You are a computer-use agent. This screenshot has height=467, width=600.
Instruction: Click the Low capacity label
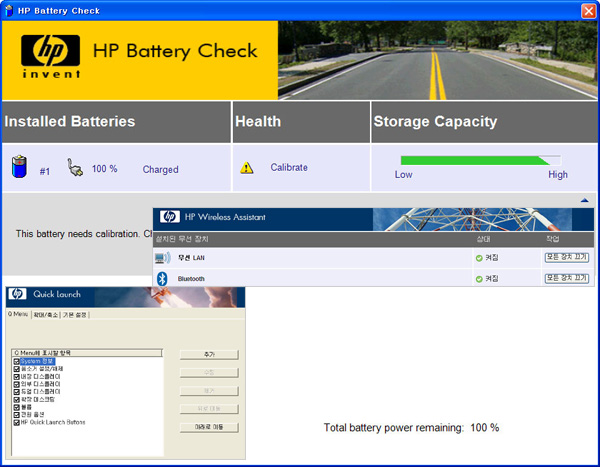pyautogui.click(x=403, y=175)
